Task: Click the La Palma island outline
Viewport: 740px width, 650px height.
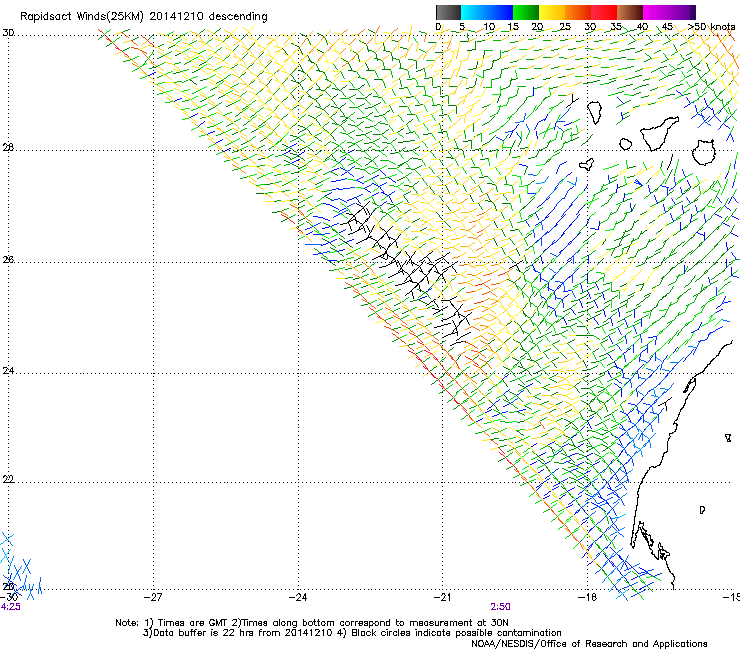Action: pyautogui.click(x=595, y=112)
